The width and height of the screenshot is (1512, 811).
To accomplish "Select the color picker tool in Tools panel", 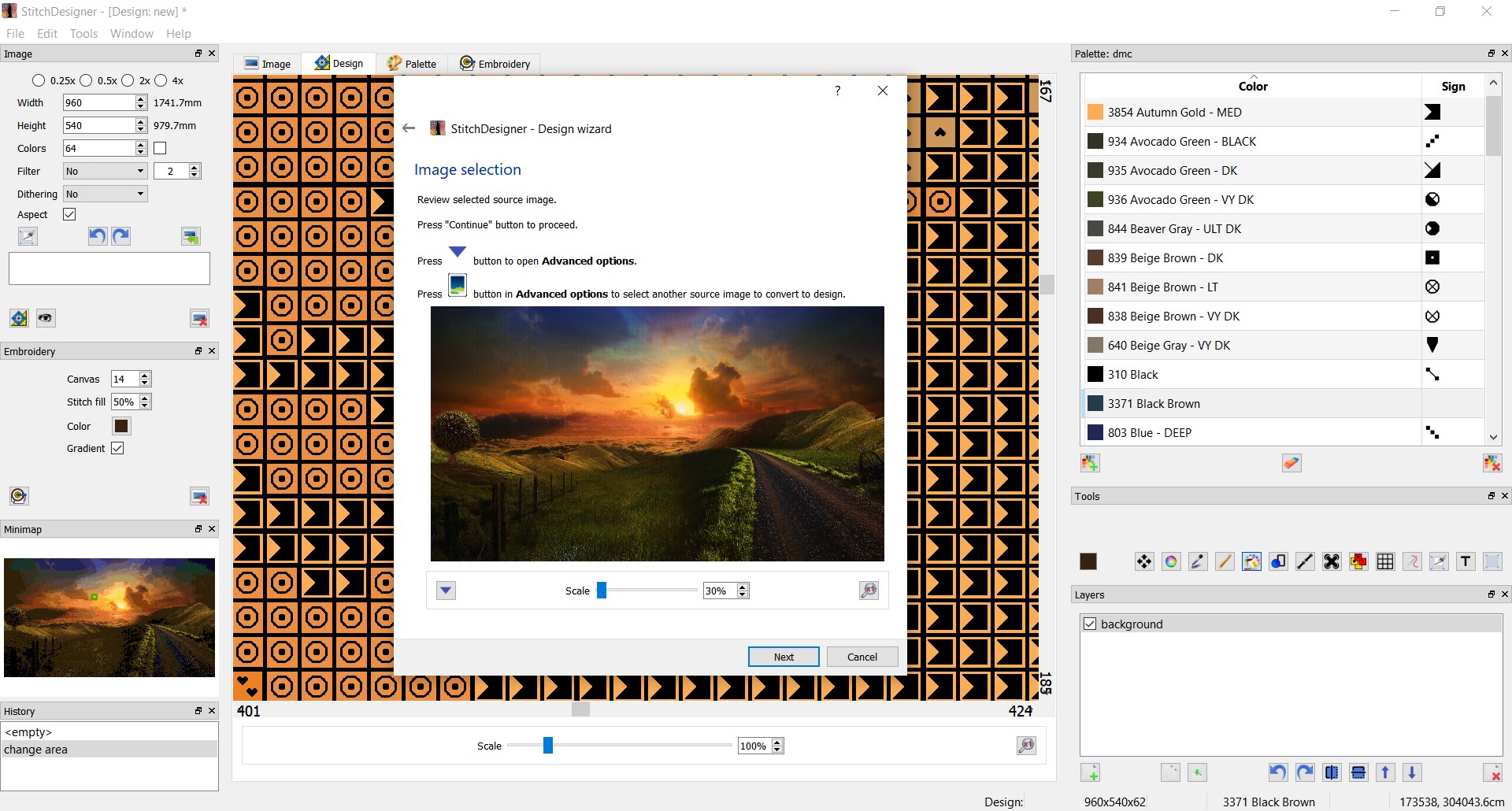I will [1197, 561].
